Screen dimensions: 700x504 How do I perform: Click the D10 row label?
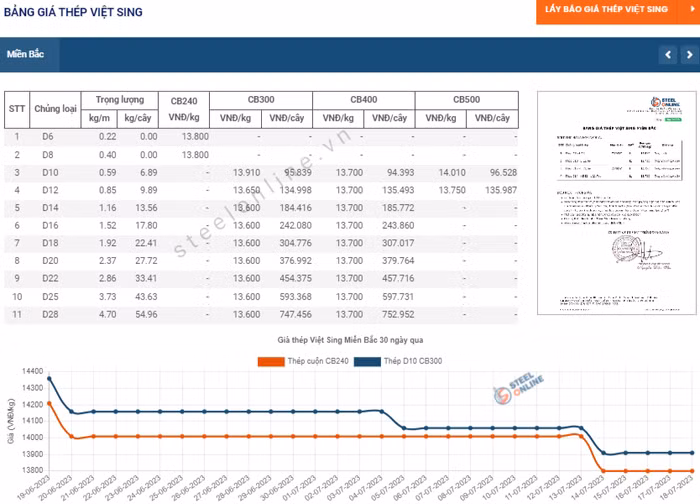(x=50, y=173)
